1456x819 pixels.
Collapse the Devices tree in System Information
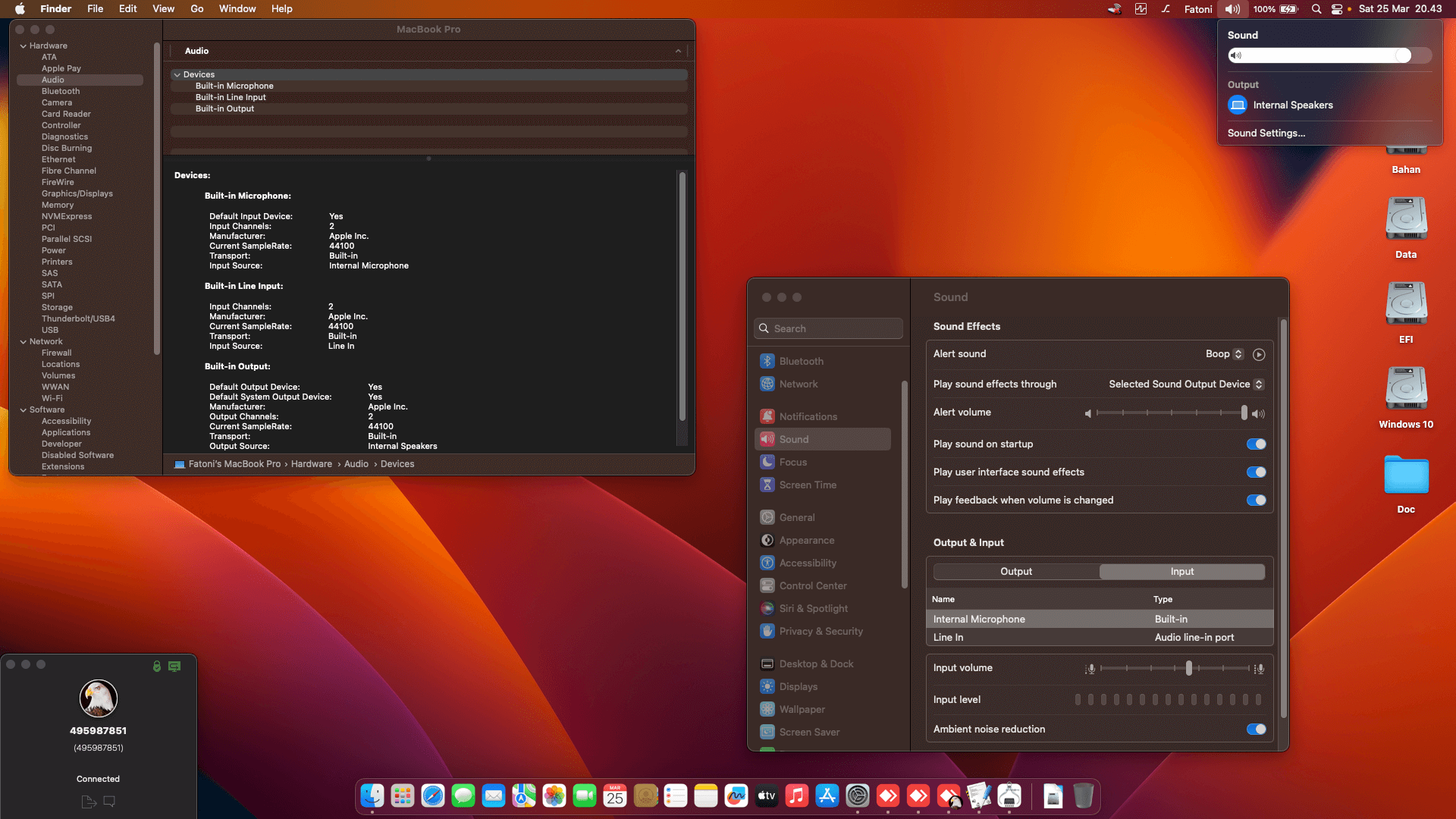tap(177, 74)
